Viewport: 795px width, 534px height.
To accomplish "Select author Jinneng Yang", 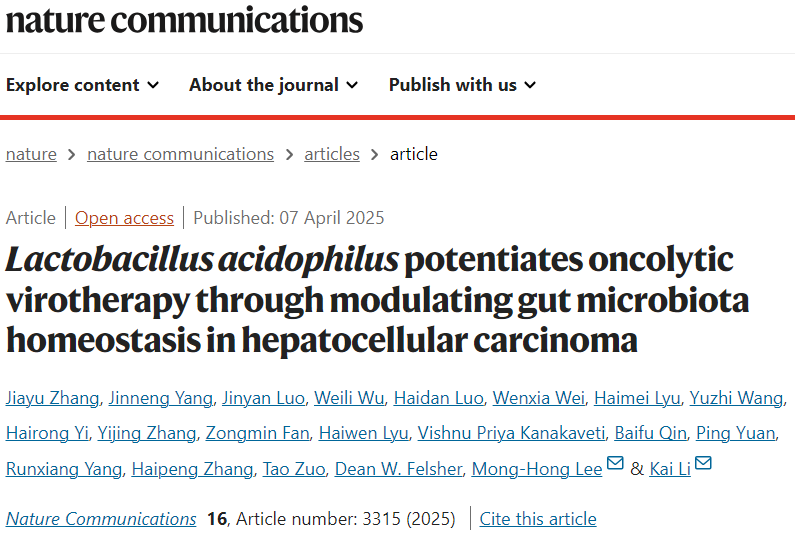I will coord(160,398).
